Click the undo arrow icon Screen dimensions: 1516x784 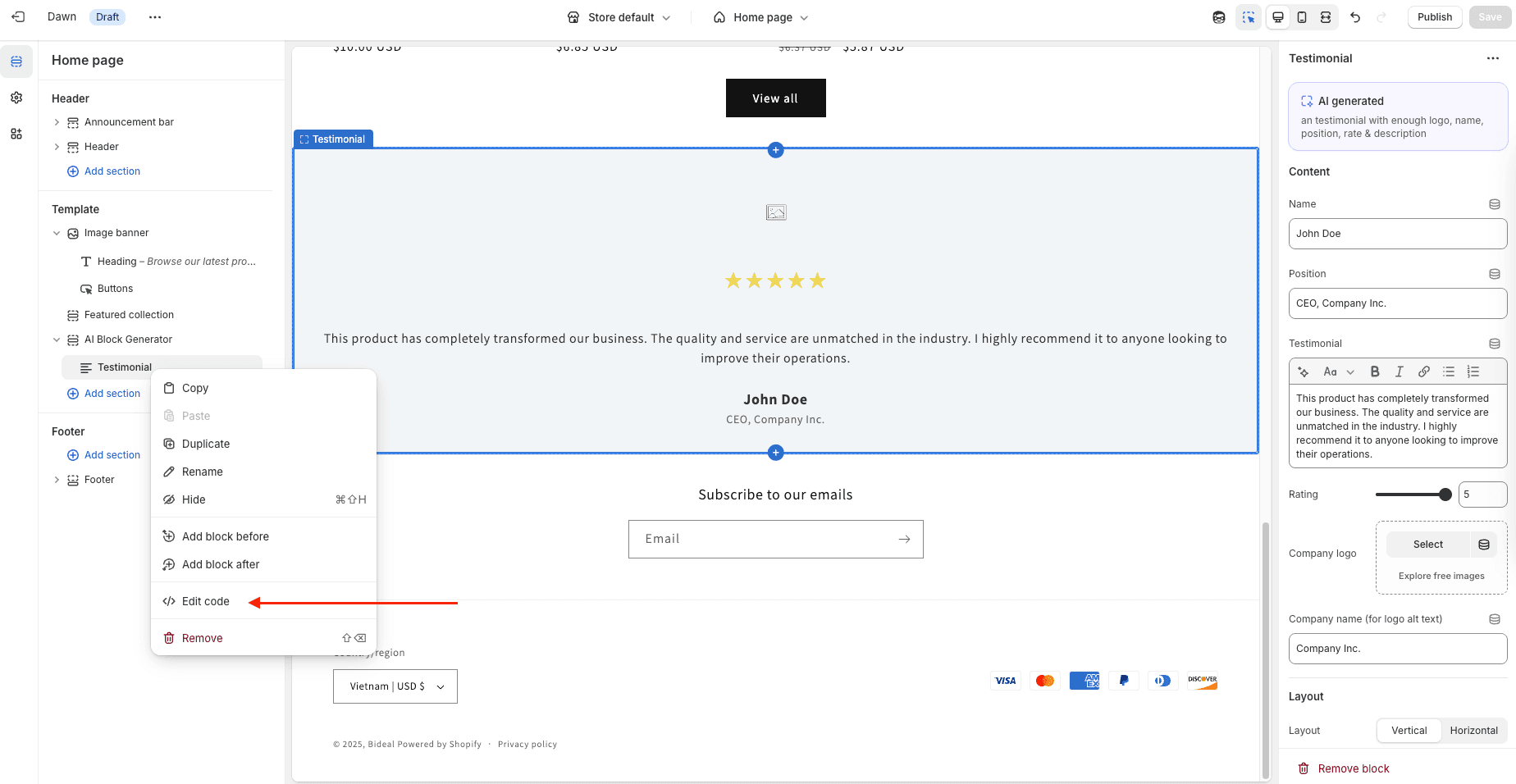tap(1355, 17)
